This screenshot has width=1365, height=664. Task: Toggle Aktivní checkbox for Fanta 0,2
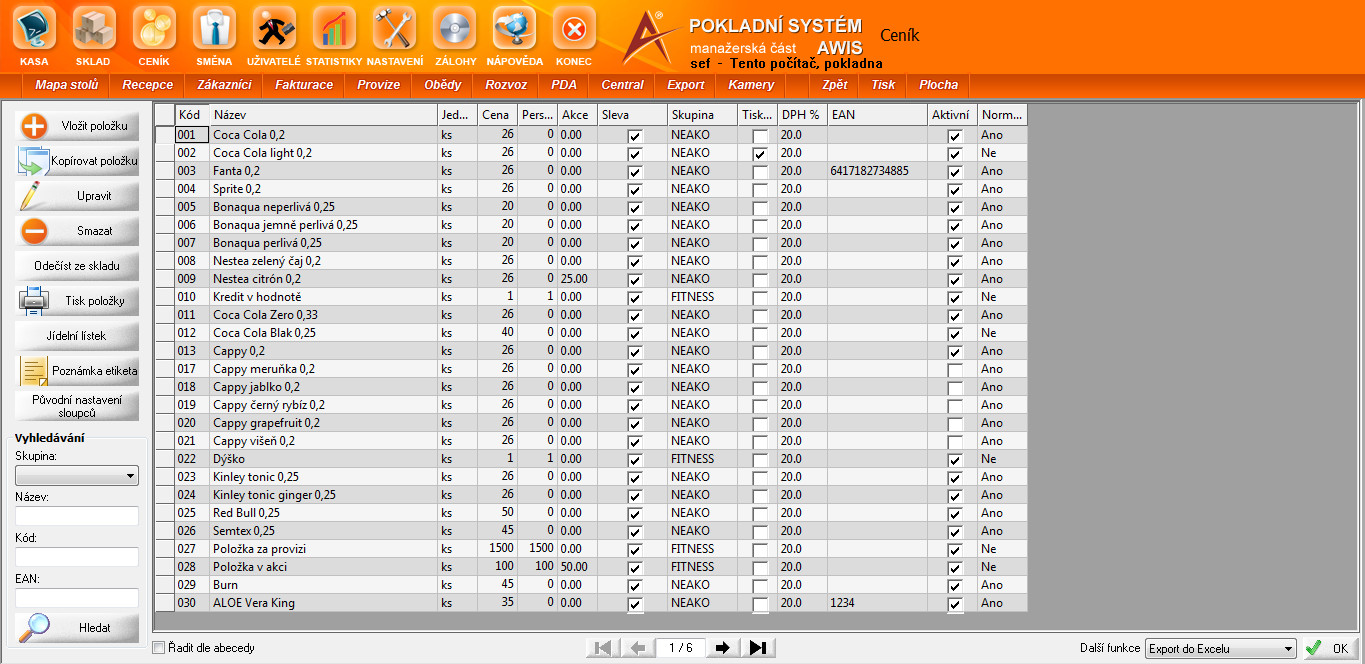[x=955, y=172]
